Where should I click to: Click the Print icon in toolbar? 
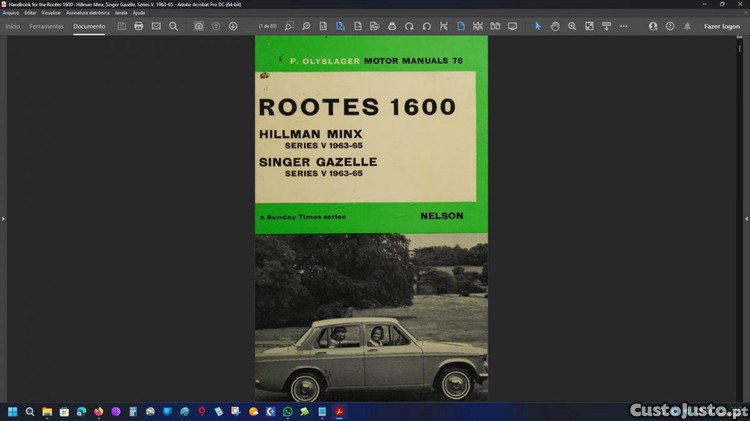coord(139,26)
